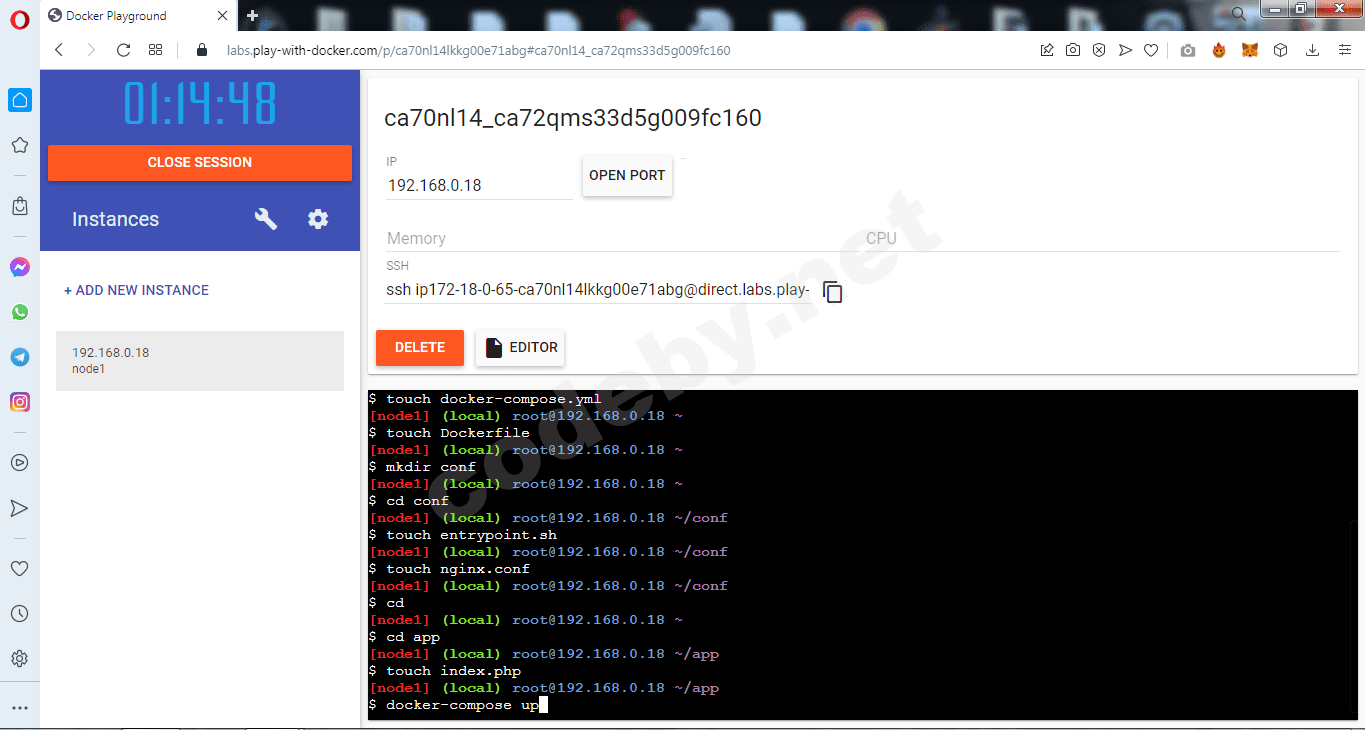The width and height of the screenshot is (1365, 730).
Task: Open a new browser tab
Action: [x=252, y=16]
